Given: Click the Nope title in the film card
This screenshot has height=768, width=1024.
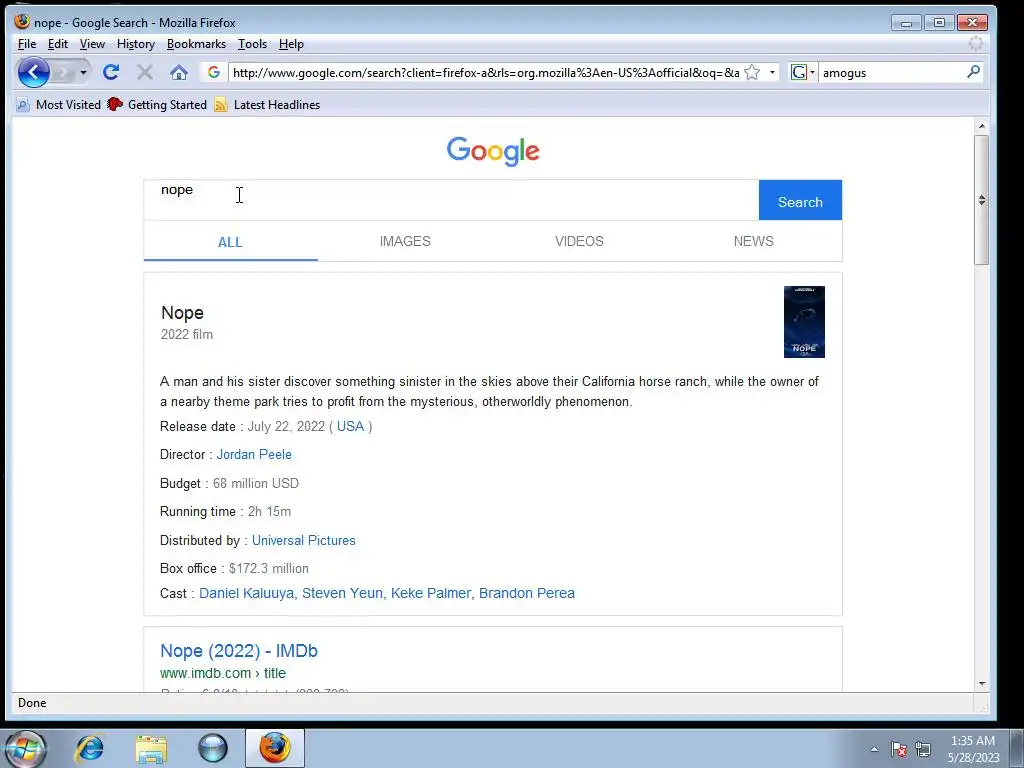Looking at the screenshot, I should [182, 313].
